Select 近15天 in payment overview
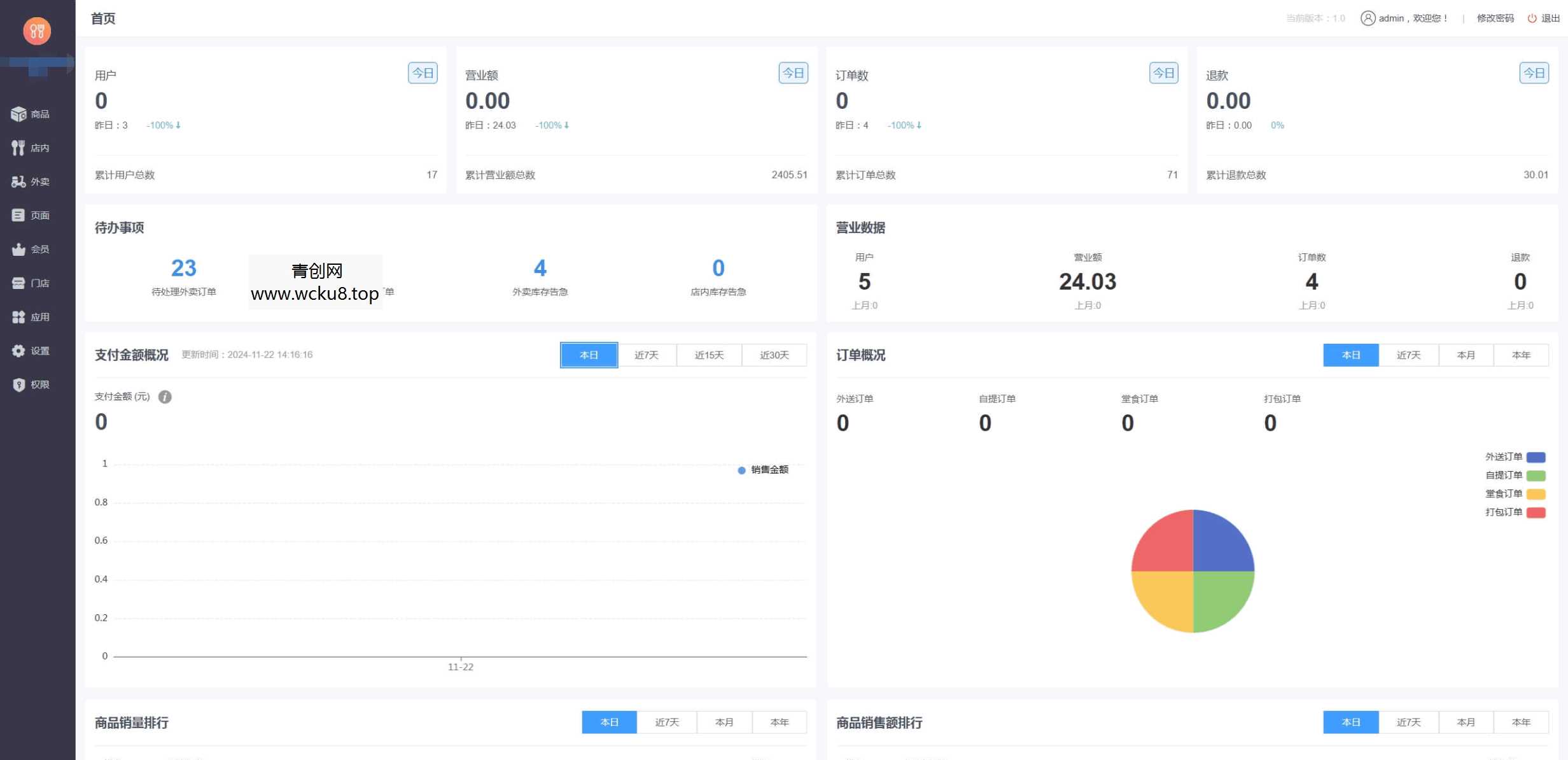The height and width of the screenshot is (760, 1568). click(708, 355)
